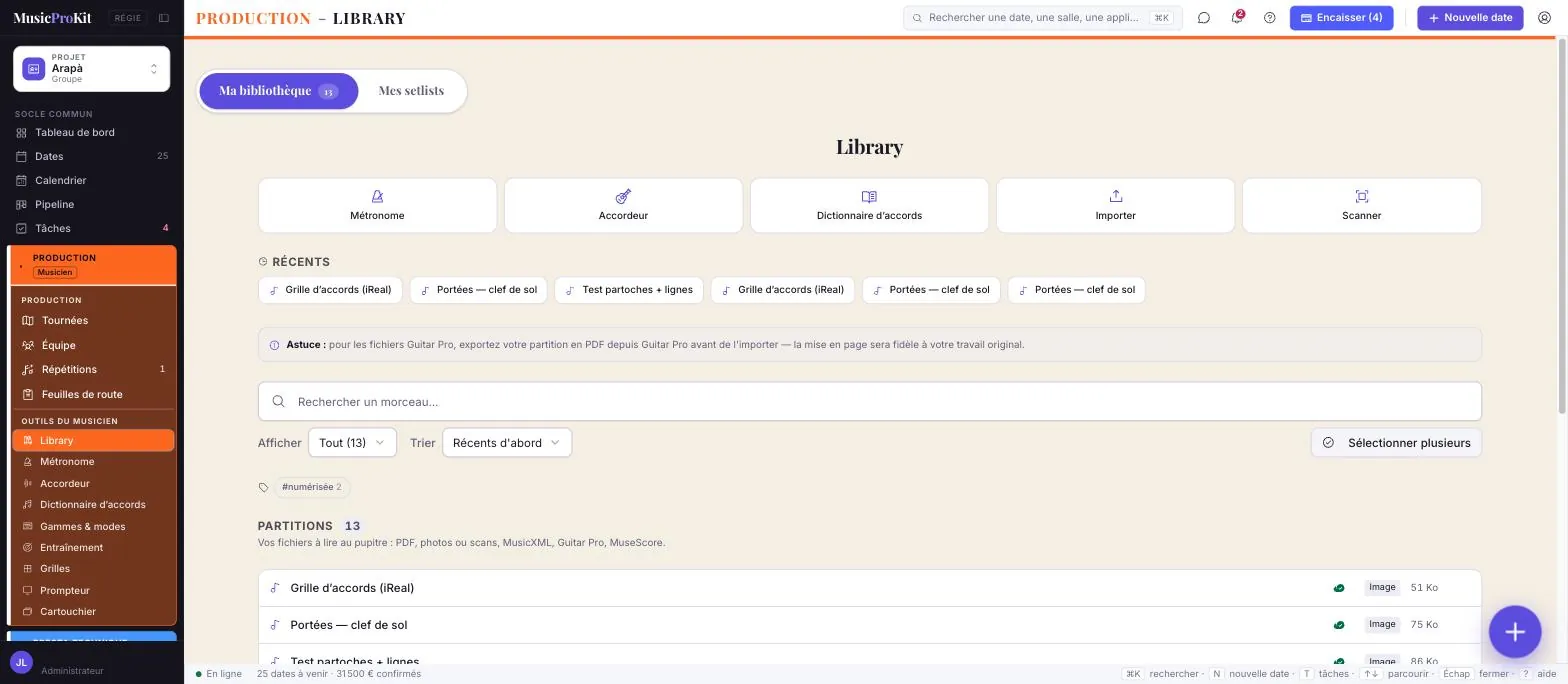Open Accordeur in sidebar tools
Screen dimensions: 1568x684
(93, 483)
